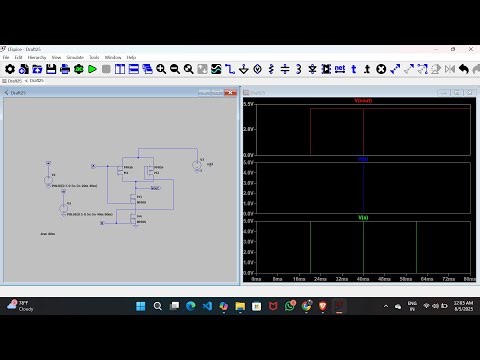Click the grayed autorange toolbar icon

pos(202,69)
